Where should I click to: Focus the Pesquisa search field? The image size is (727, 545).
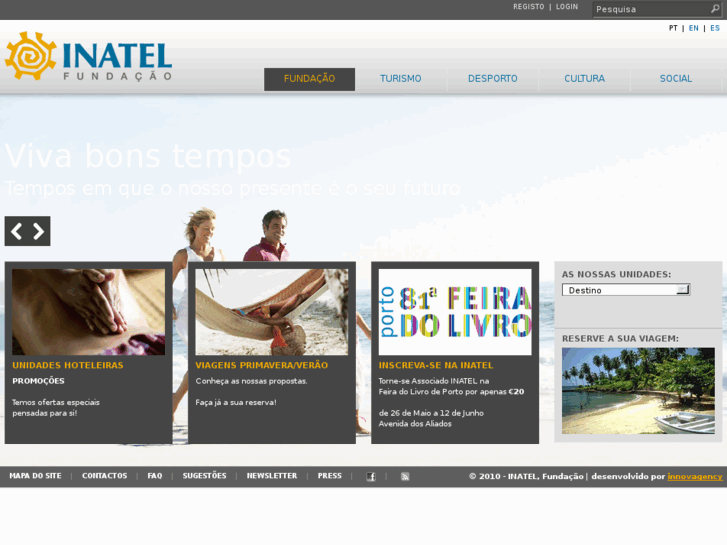[x=657, y=9]
